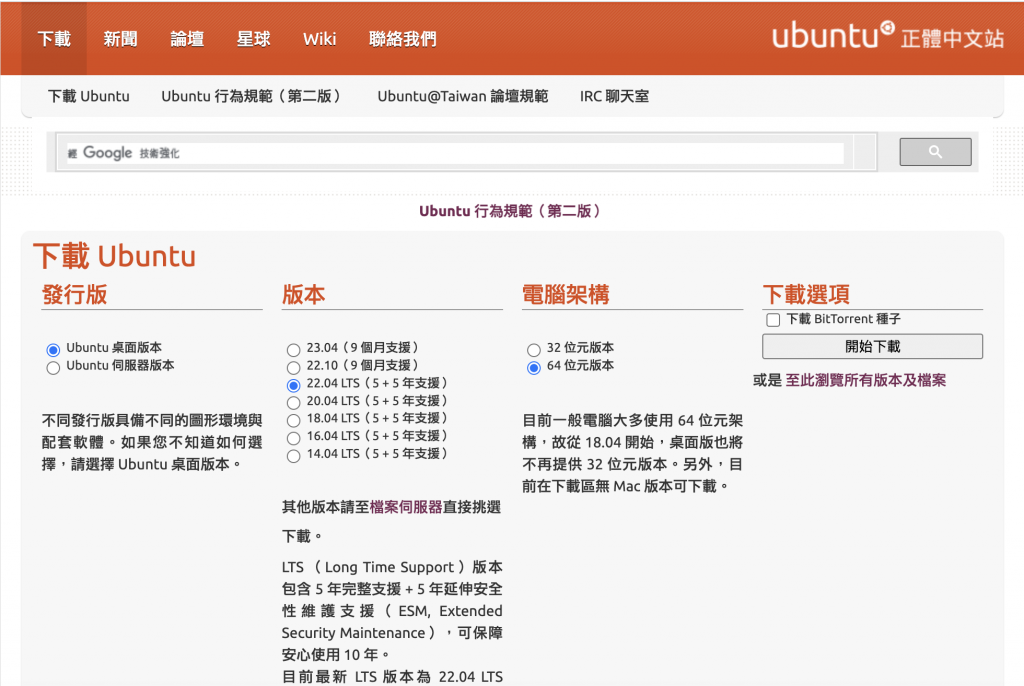Click the 發行版 section heading
This screenshot has height=686, width=1024.
pyautogui.click(x=74, y=294)
